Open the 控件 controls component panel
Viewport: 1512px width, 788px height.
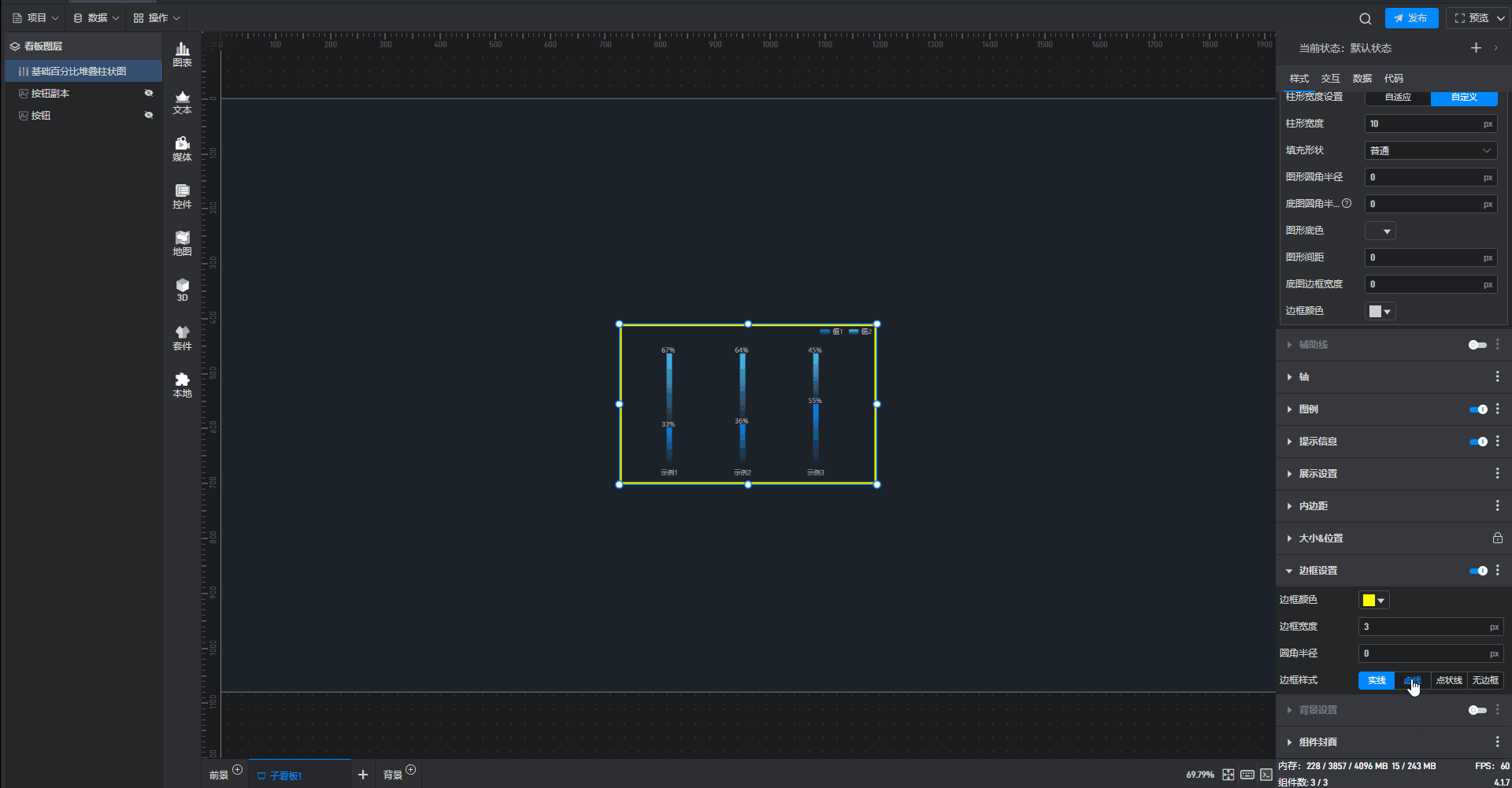coord(182,196)
